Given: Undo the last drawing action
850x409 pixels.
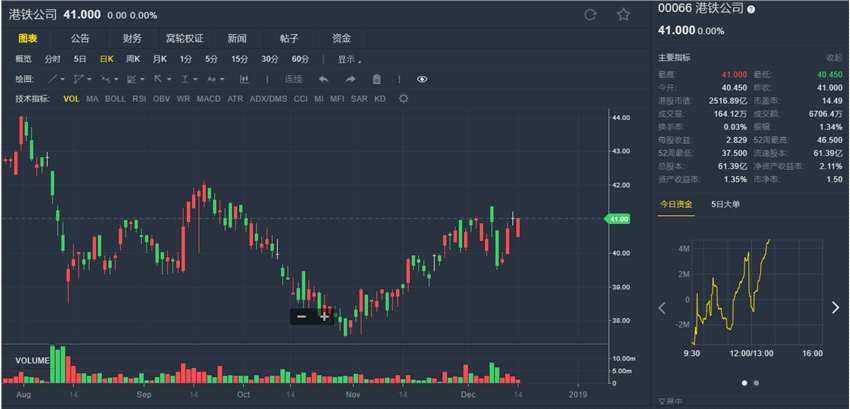Looking at the screenshot, I should tap(324, 79).
